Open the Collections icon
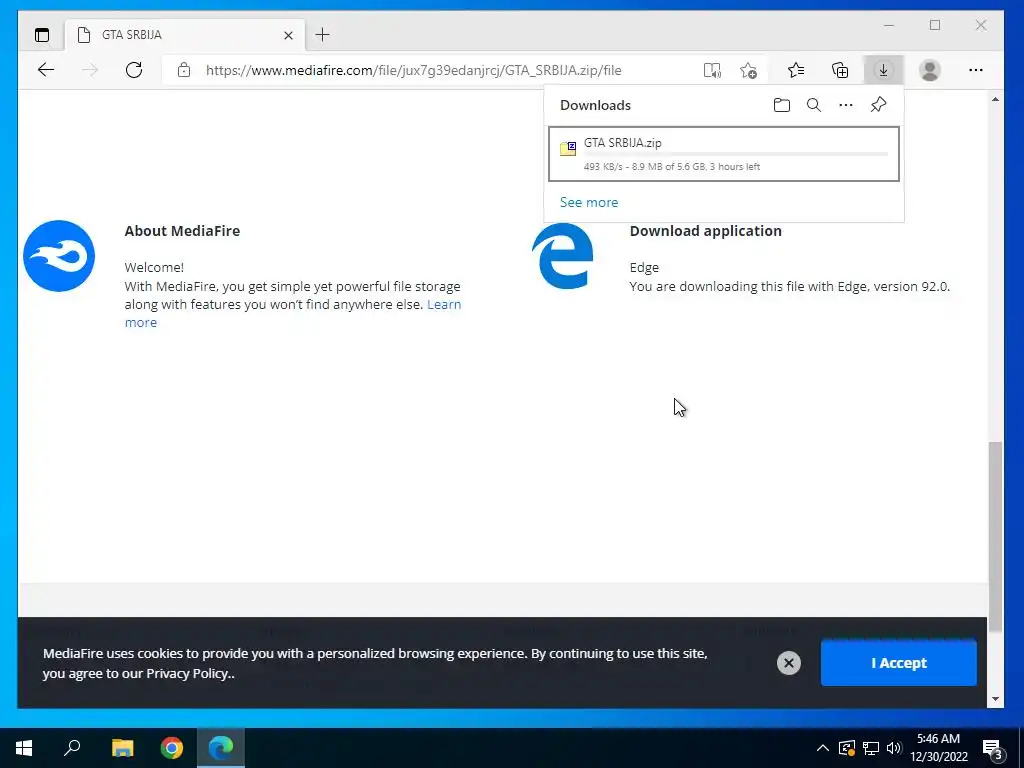 [840, 70]
